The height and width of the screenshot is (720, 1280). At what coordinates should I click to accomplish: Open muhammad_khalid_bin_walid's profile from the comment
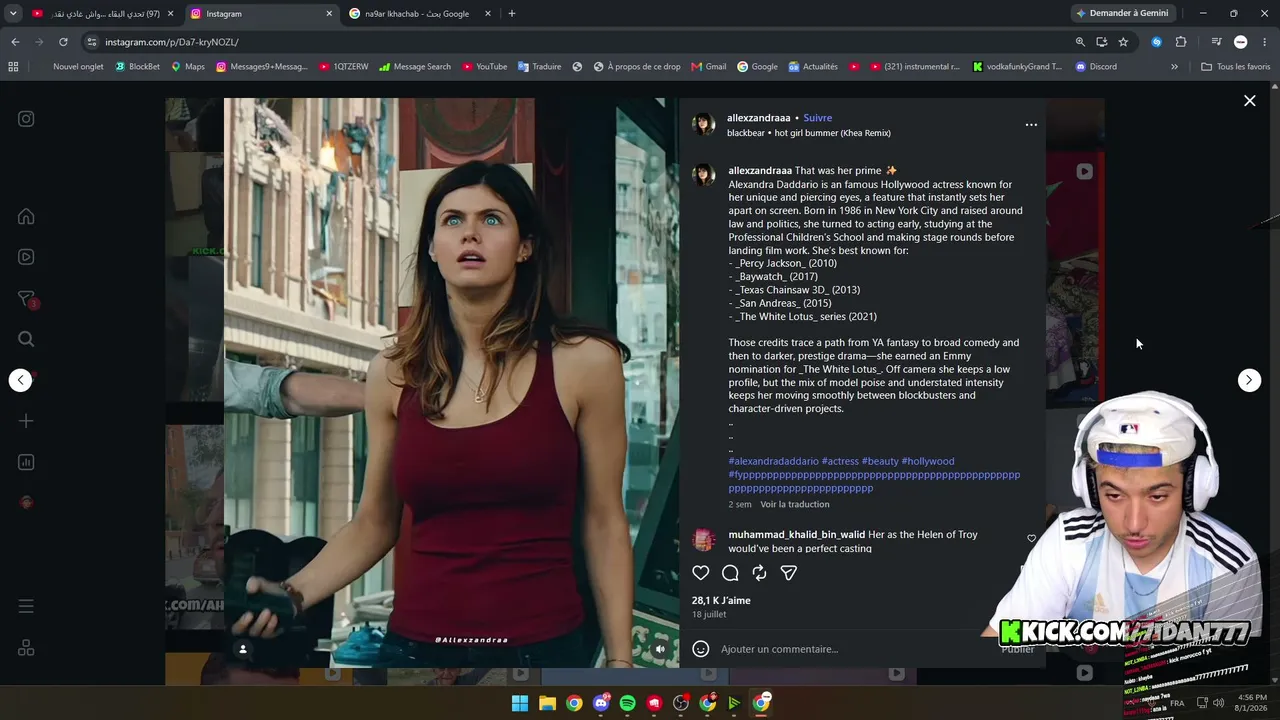pyautogui.click(x=796, y=535)
